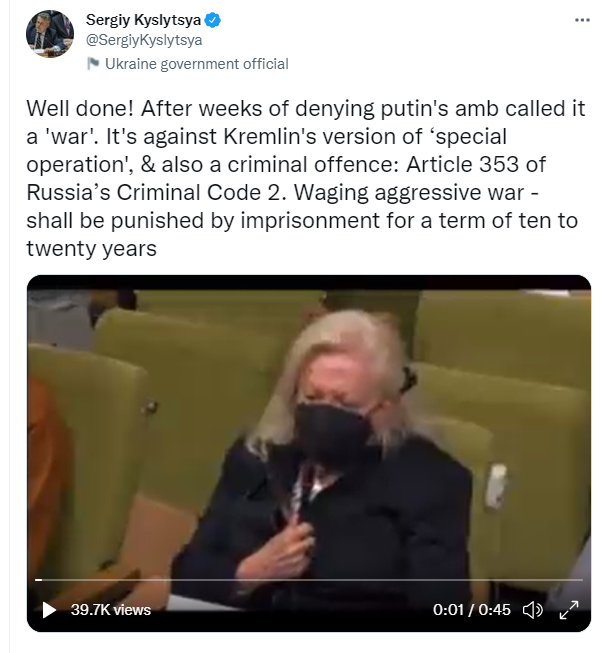Click the Ukraine government official label
This screenshot has width=607, height=653.
point(197,64)
